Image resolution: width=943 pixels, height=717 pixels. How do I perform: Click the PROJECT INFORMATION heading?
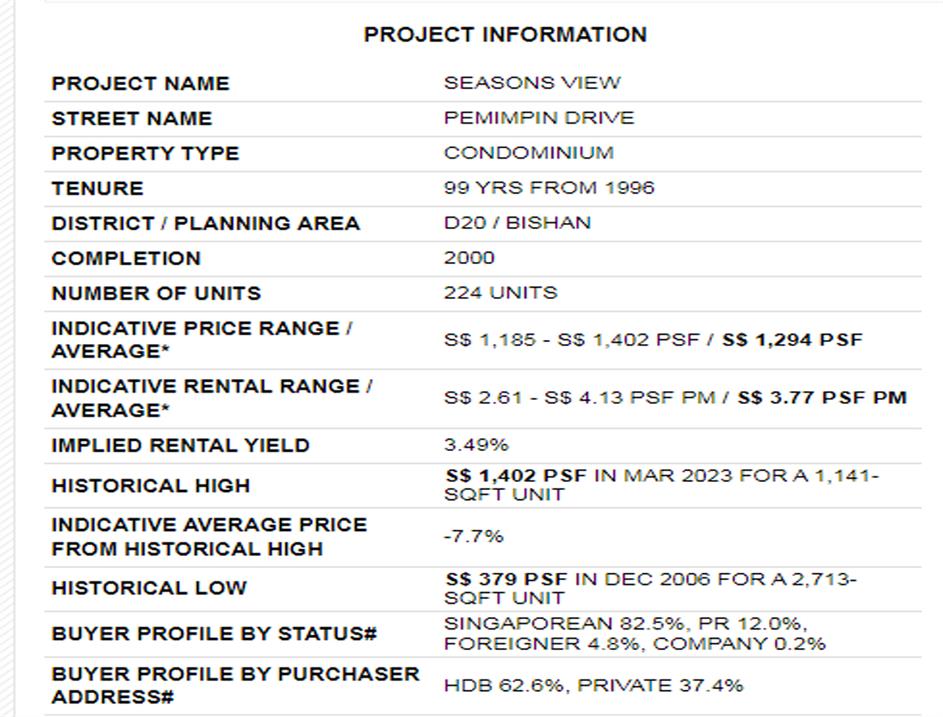(505, 35)
